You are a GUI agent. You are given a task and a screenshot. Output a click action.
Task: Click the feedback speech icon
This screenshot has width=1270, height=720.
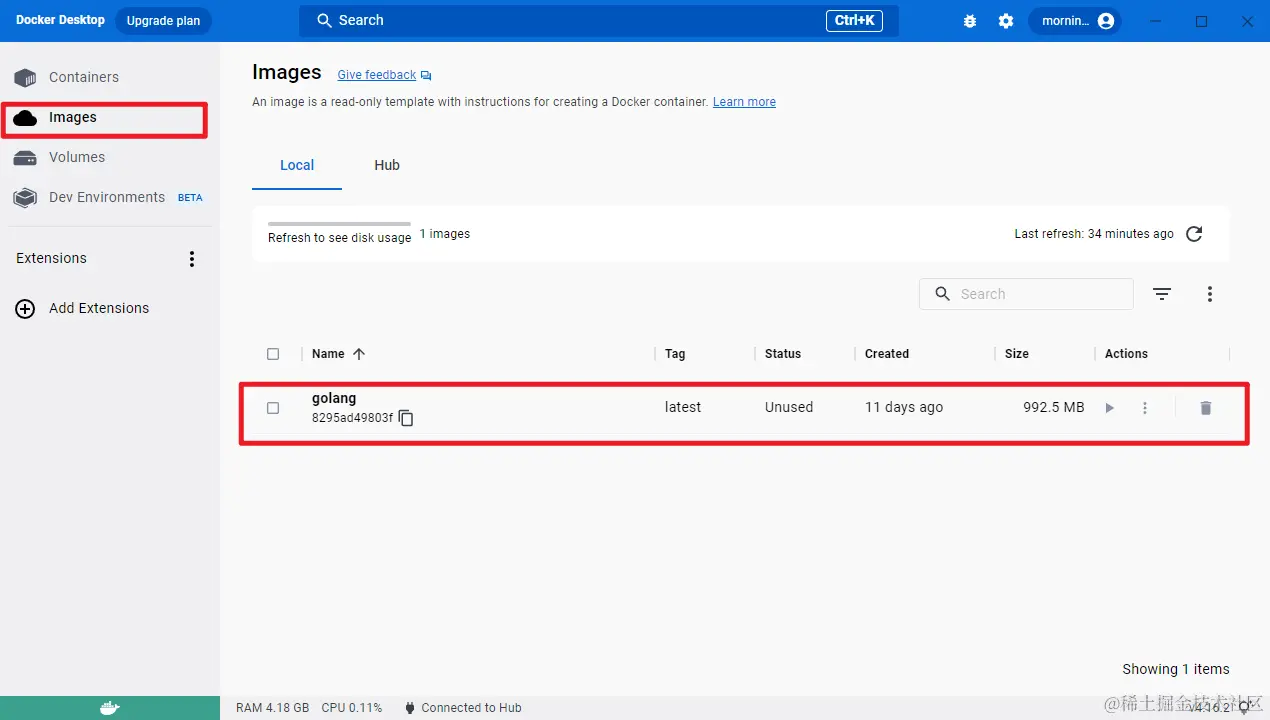click(x=426, y=76)
